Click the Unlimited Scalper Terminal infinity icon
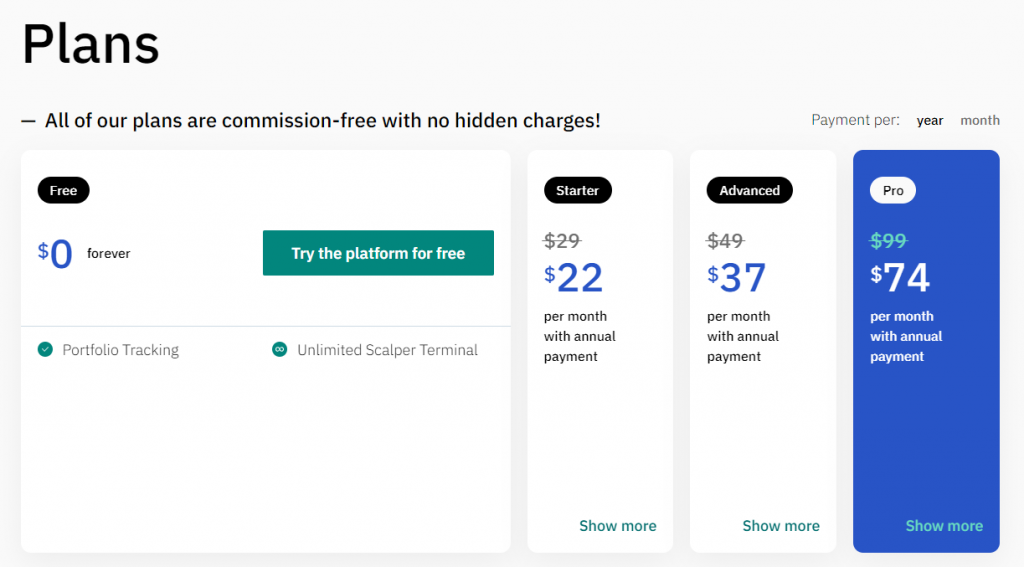Viewport: 1024px width, 567px height. point(280,350)
